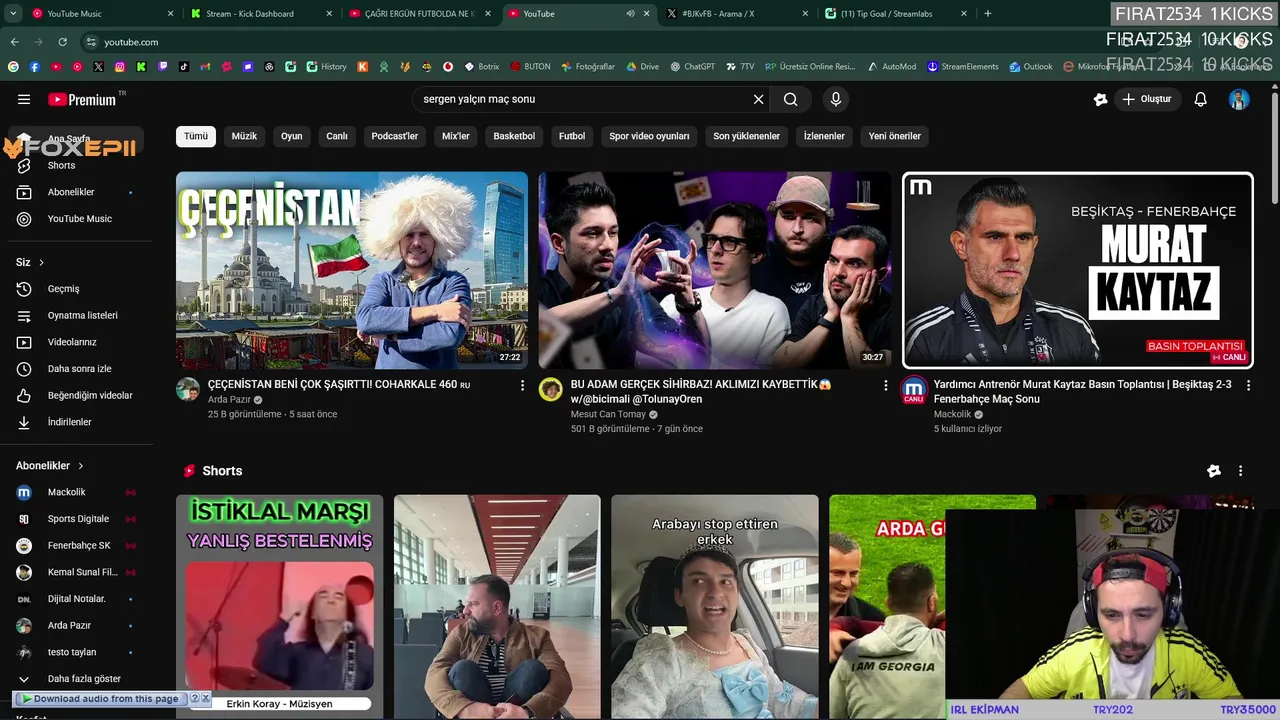Expand the Abonelikler section heading

coord(50,466)
